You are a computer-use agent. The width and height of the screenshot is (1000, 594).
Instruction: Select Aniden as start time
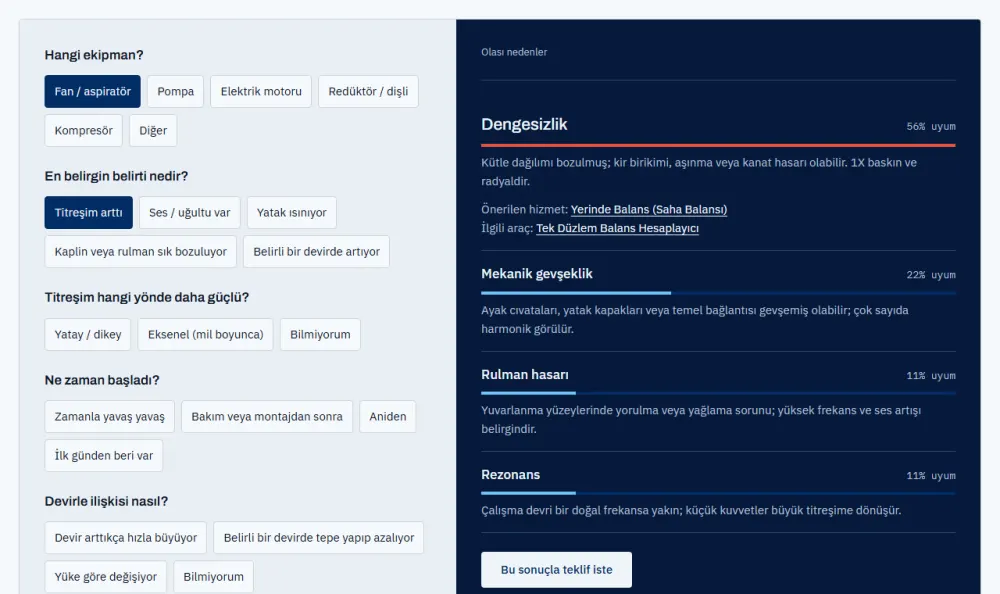(388, 417)
